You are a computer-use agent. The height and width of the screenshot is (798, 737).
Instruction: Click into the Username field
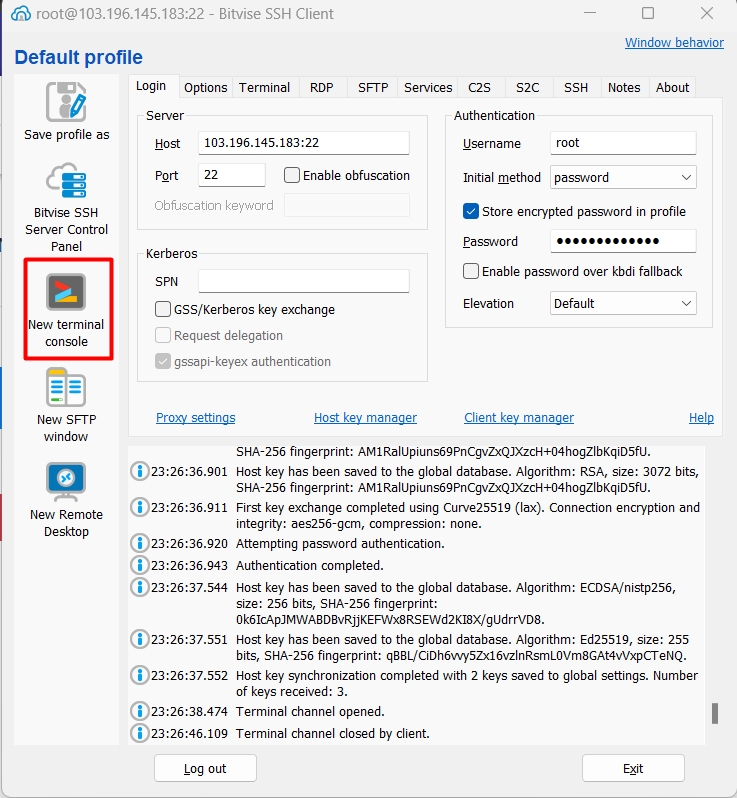(623, 142)
